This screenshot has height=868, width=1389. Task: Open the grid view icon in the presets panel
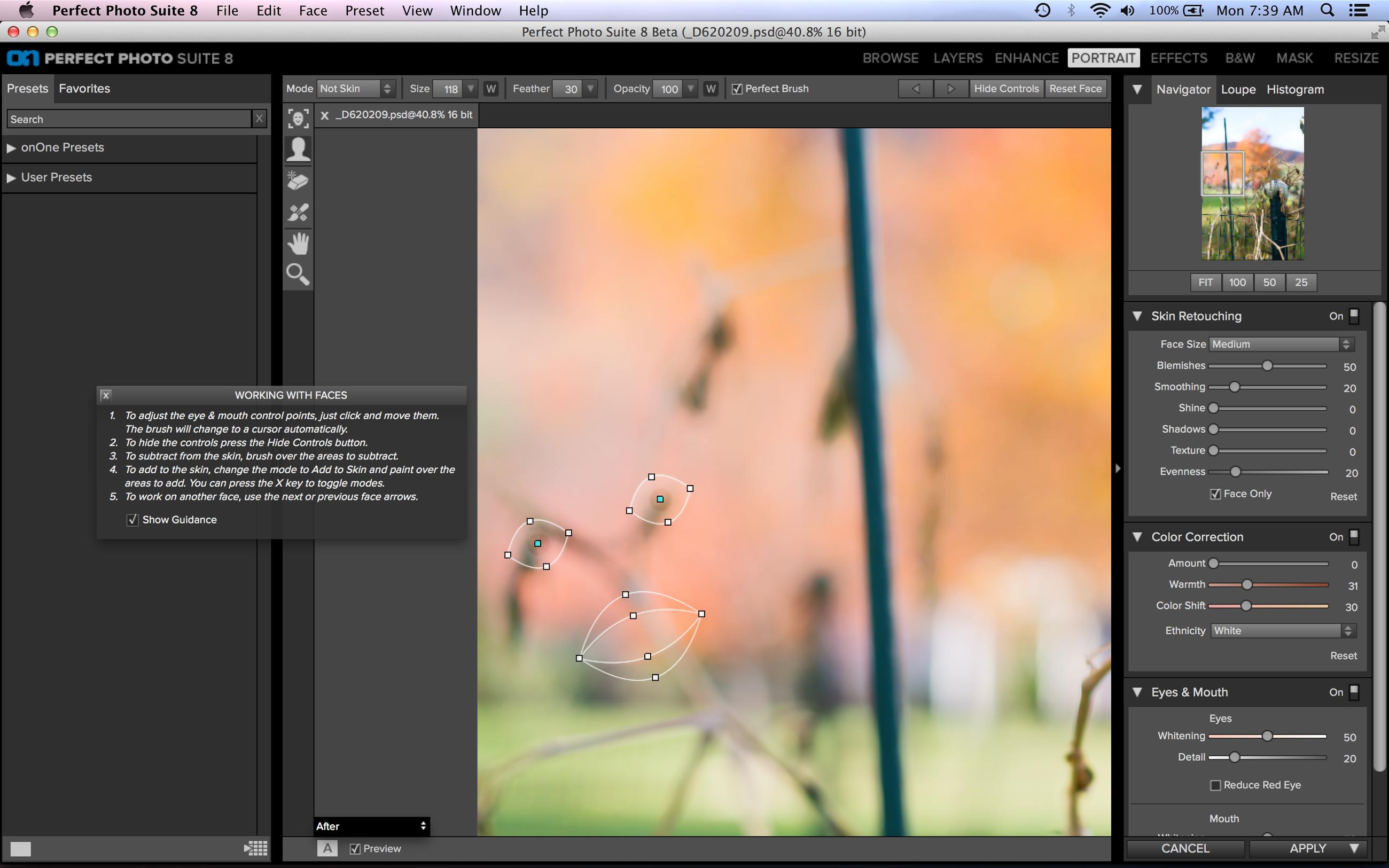pyautogui.click(x=255, y=848)
